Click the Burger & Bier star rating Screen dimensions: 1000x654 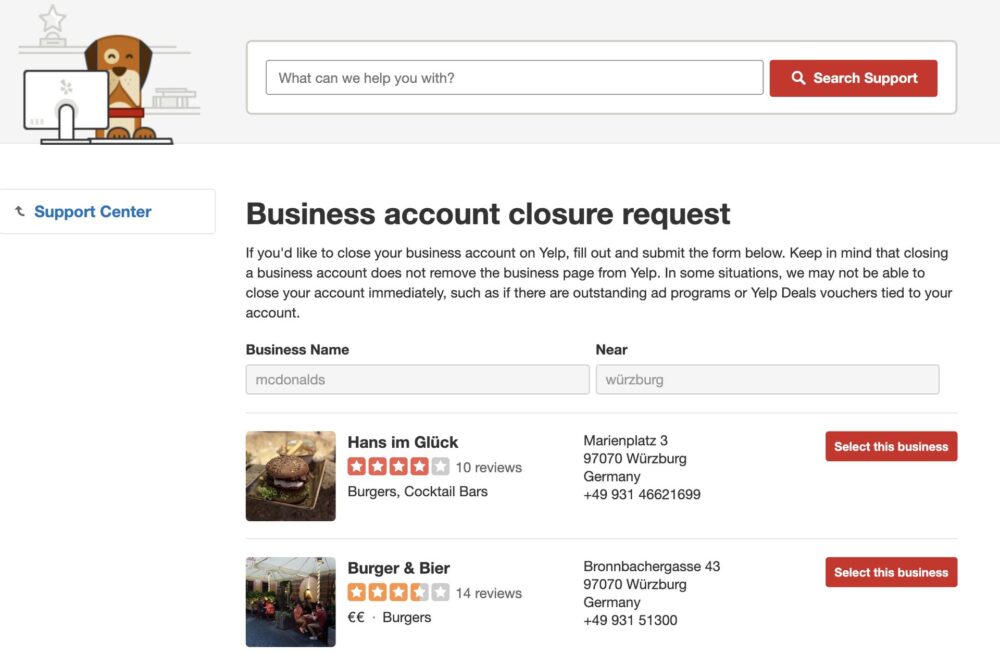click(x=398, y=593)
